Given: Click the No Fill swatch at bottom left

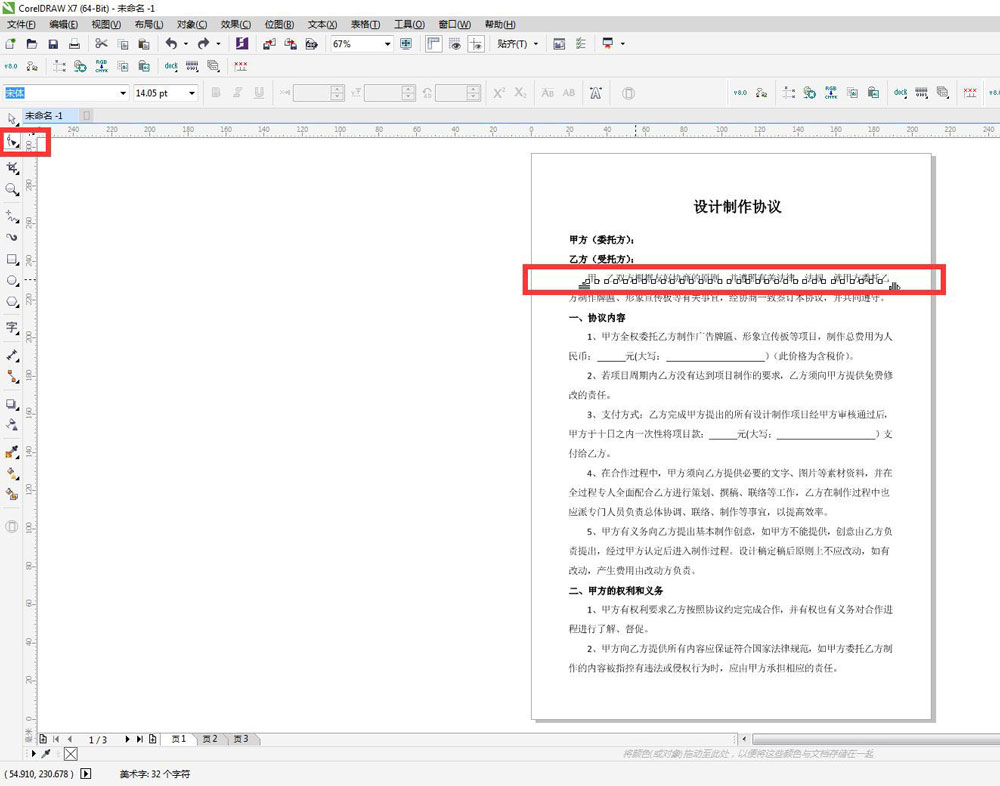Looking at the screenshot, I should [70, 754].
